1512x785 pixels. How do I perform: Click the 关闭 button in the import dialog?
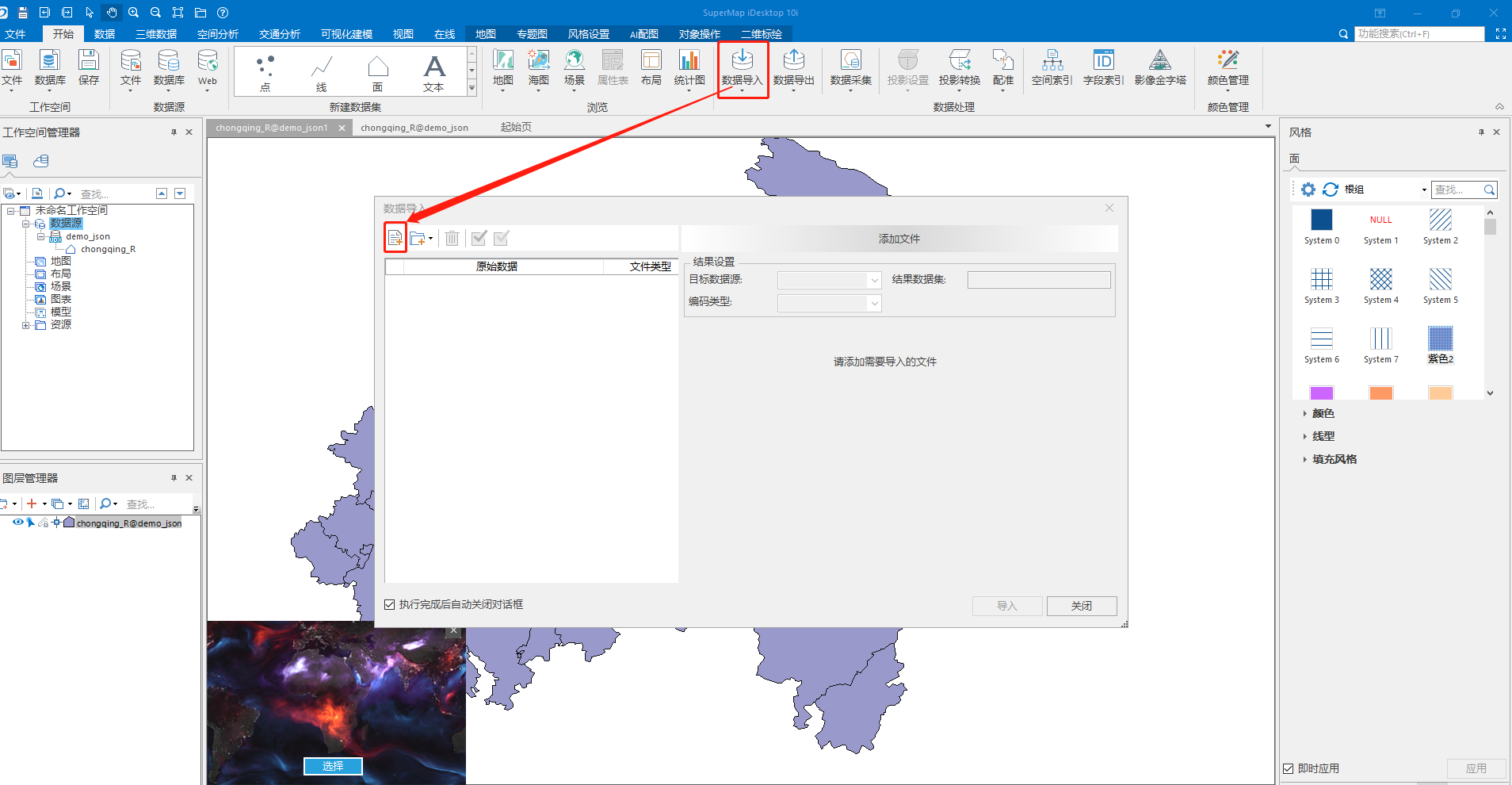click(1081, 605)
